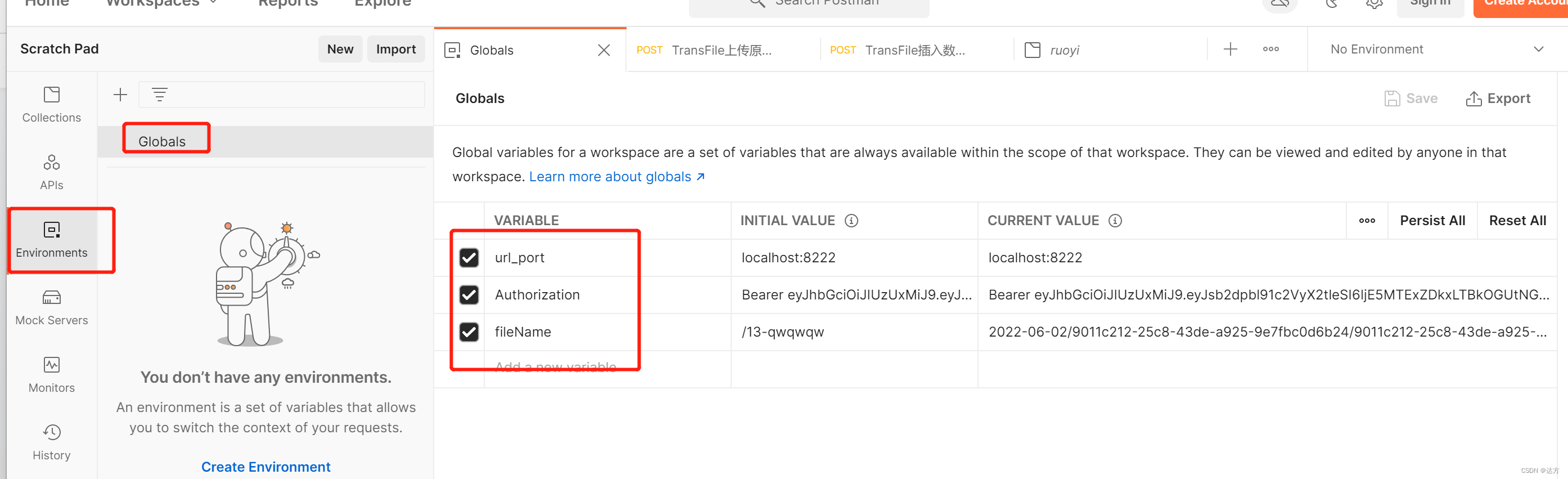Screen dimensions: 1568x479
Task: Click url_port current value localhost:8222
Action: (1267, 258)
